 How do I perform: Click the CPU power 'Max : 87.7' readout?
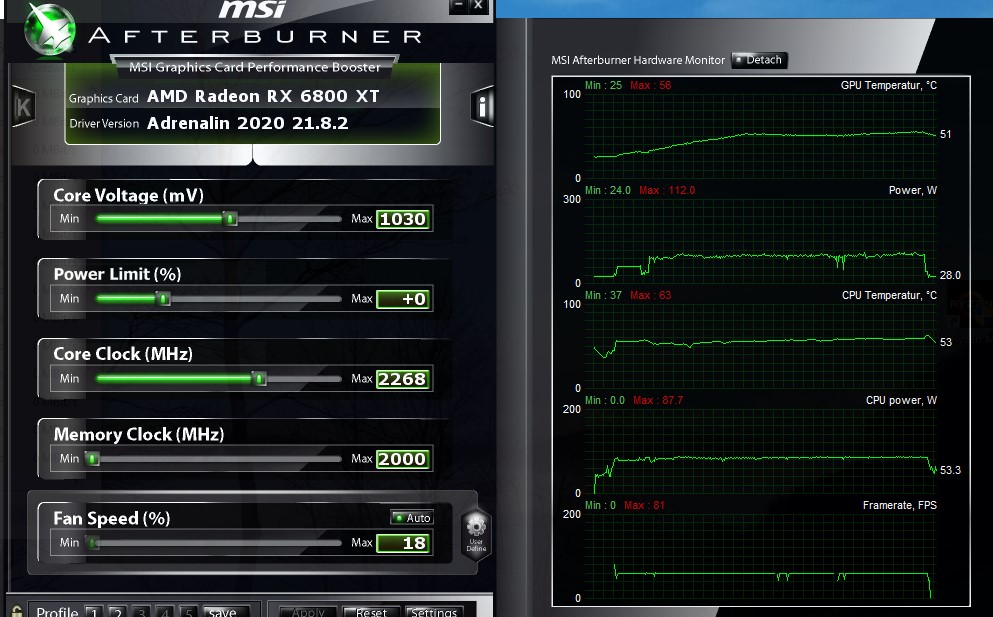click(x=658, y=400)
